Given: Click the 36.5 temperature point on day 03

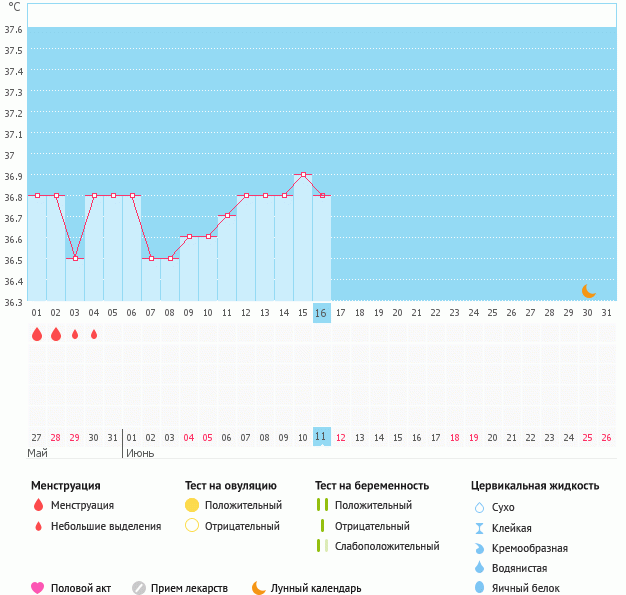Looking at the screenshot, I should (x=75, y=258).
